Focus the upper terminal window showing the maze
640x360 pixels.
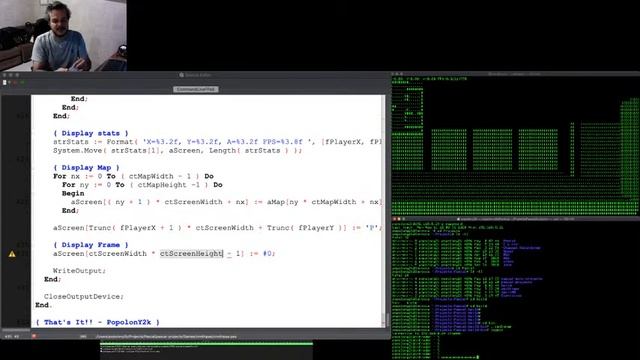(516, 144)
